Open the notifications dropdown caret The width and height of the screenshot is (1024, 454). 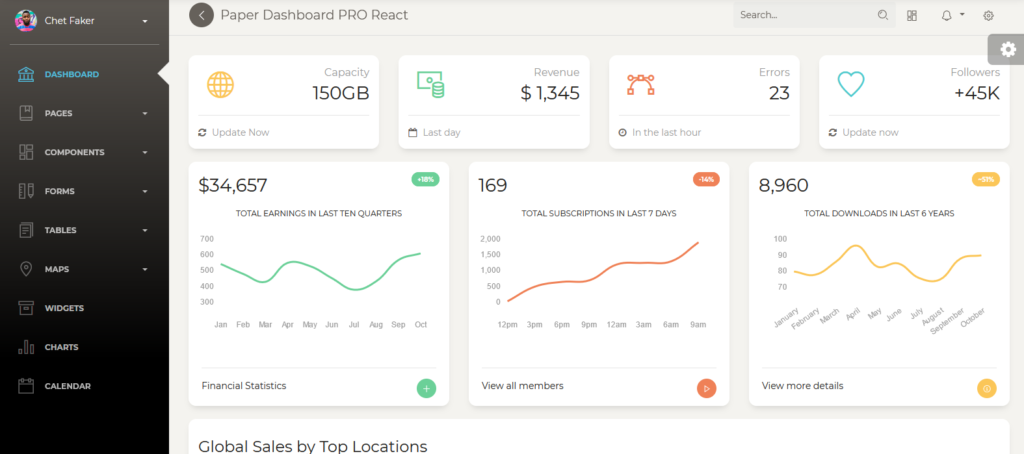click(962, 14)
